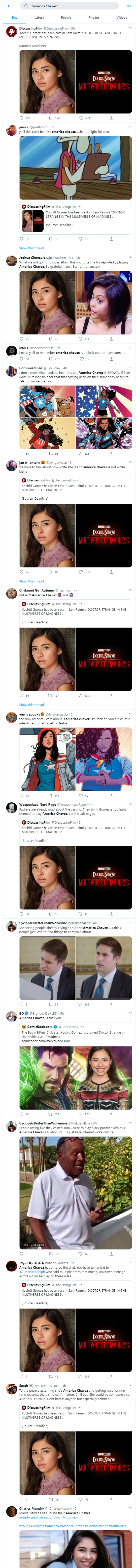
Task: Switch to the Latest tab
Action: click(39, 18)
